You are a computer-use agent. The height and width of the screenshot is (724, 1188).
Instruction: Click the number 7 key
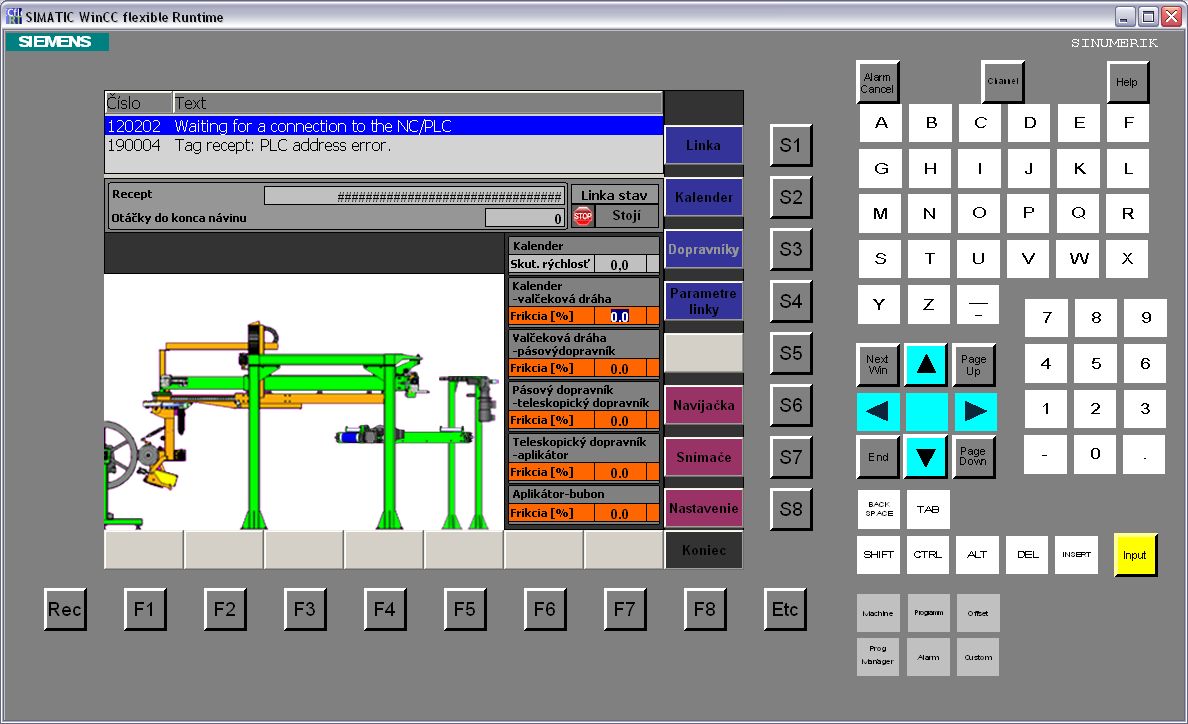(1047, 317)
